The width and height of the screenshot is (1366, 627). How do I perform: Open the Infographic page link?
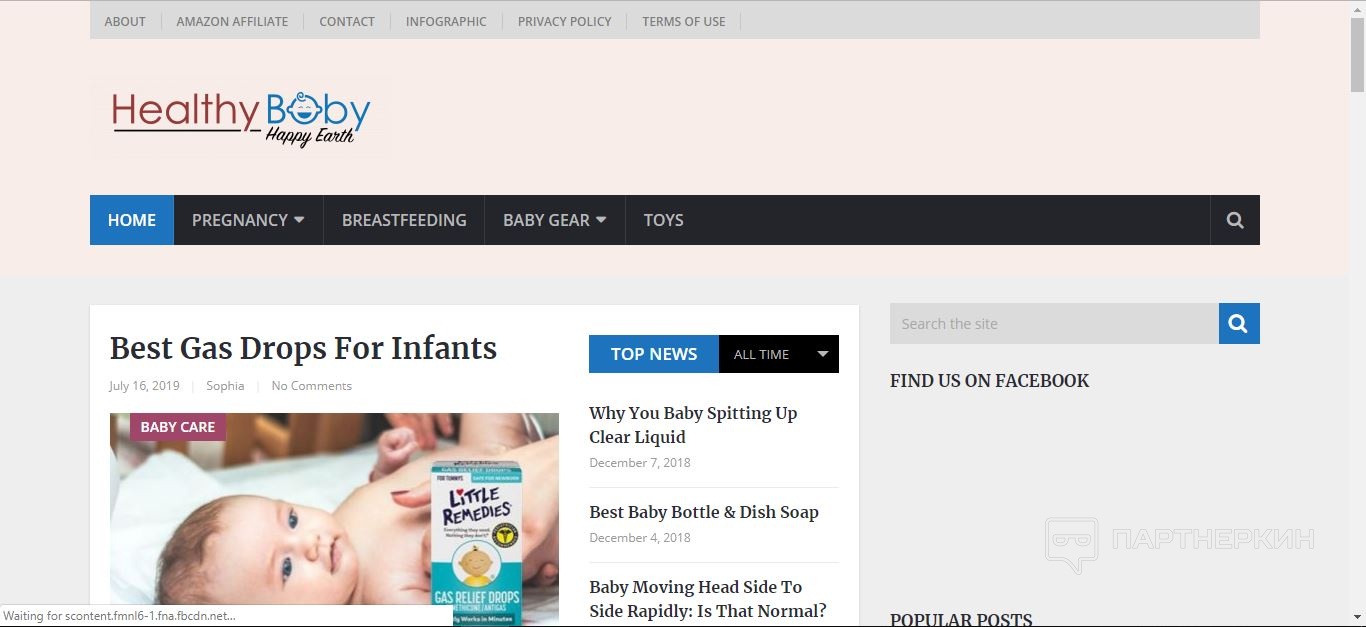(x=446, y=21)
